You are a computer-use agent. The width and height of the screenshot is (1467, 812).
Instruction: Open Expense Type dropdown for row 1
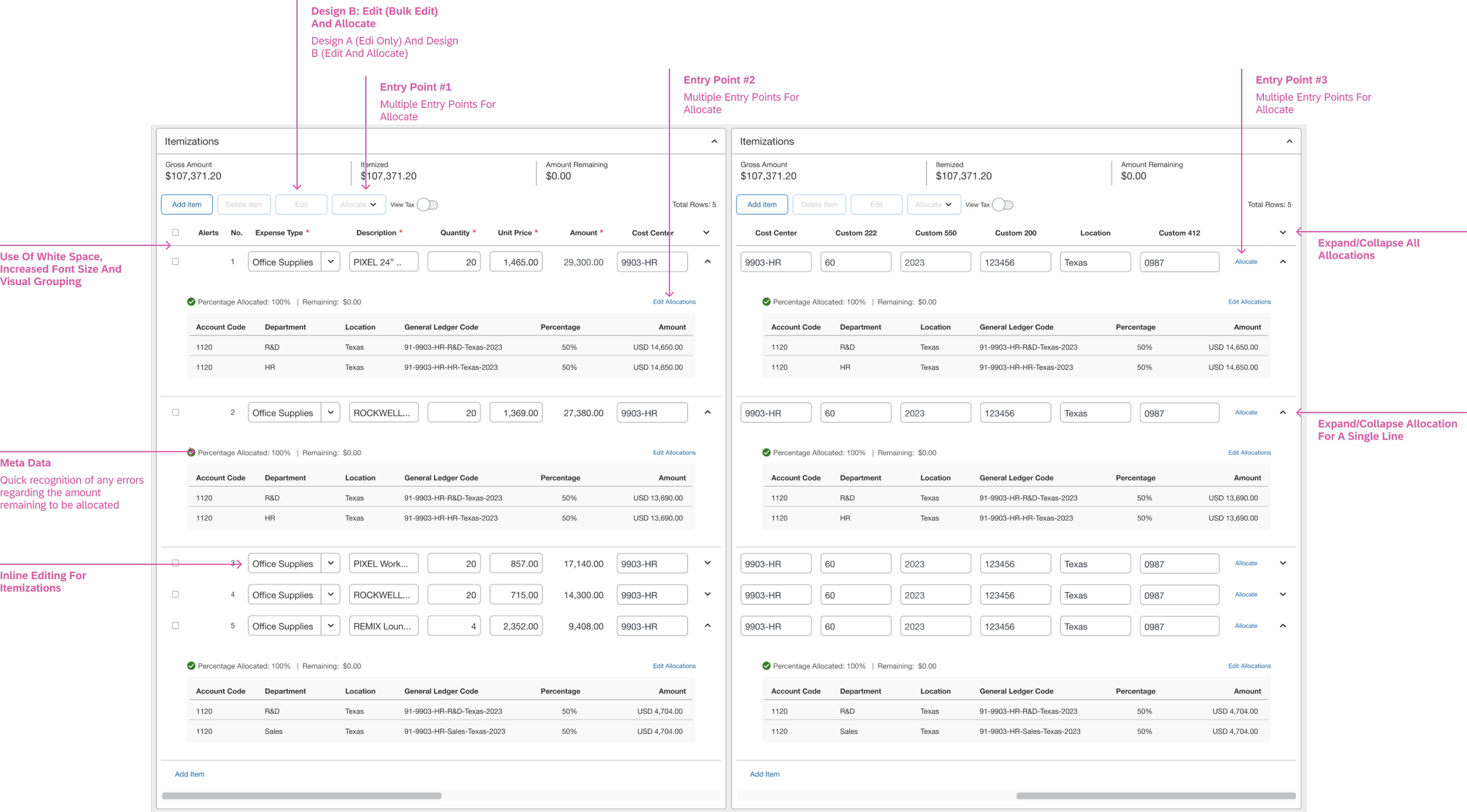[x=331, y=262]
